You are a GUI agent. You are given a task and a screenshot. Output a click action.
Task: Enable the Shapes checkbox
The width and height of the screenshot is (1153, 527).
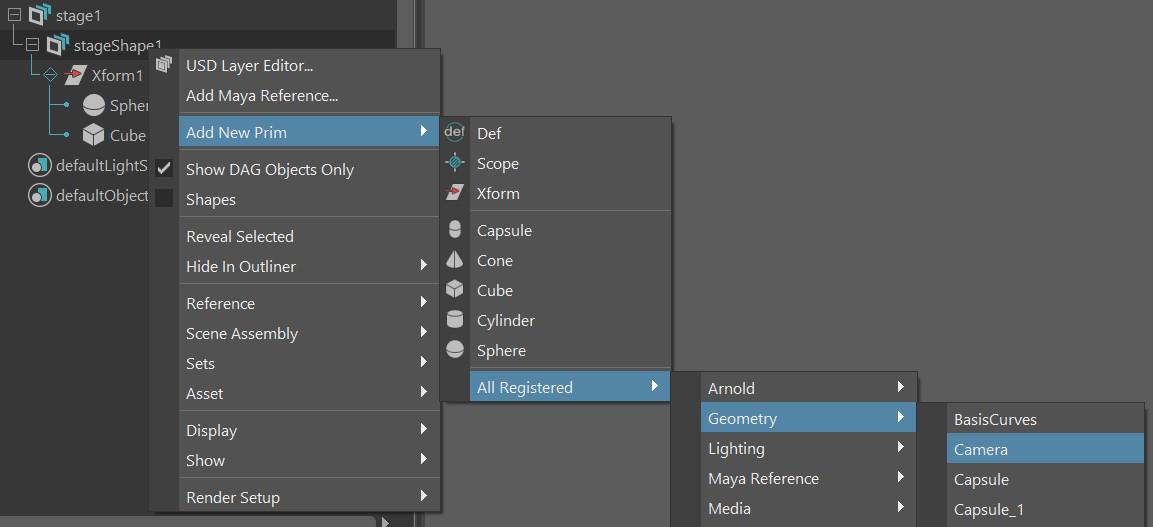click(165, 199)
